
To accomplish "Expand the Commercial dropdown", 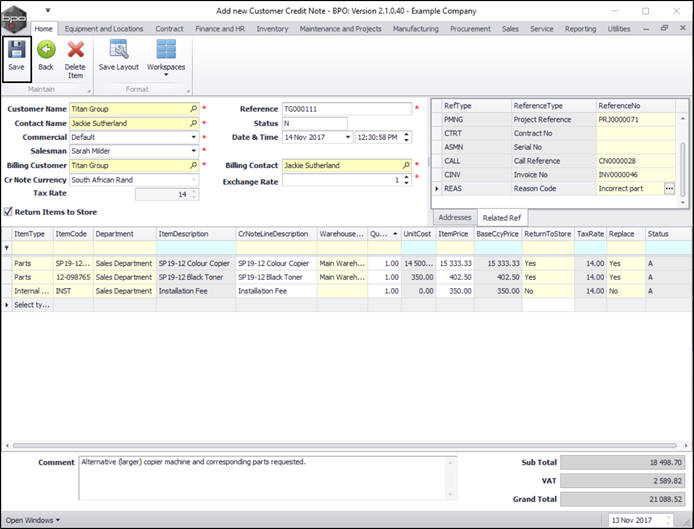I will [193, 137].
